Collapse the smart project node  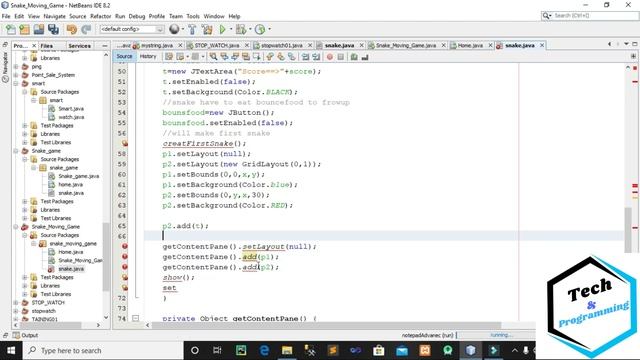pos(16,83)
